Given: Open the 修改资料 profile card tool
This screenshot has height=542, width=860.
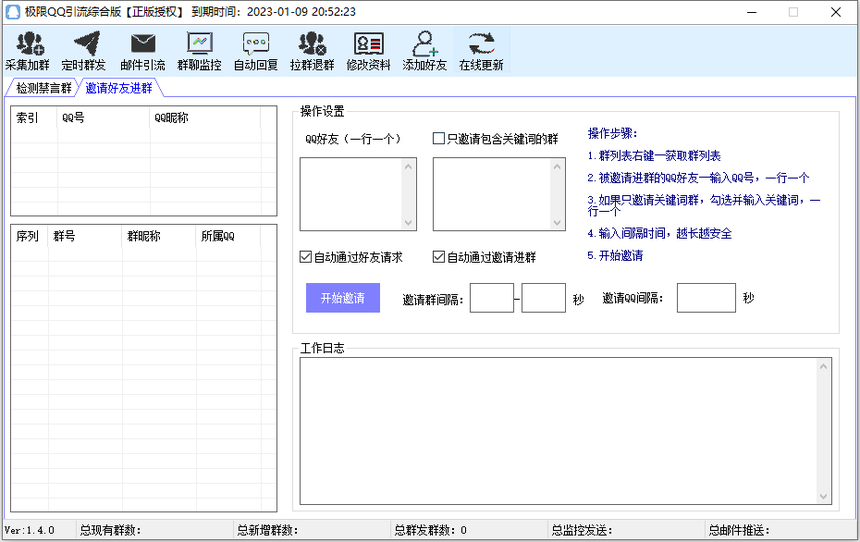Looking at the screenshot, I should (369, 51).
